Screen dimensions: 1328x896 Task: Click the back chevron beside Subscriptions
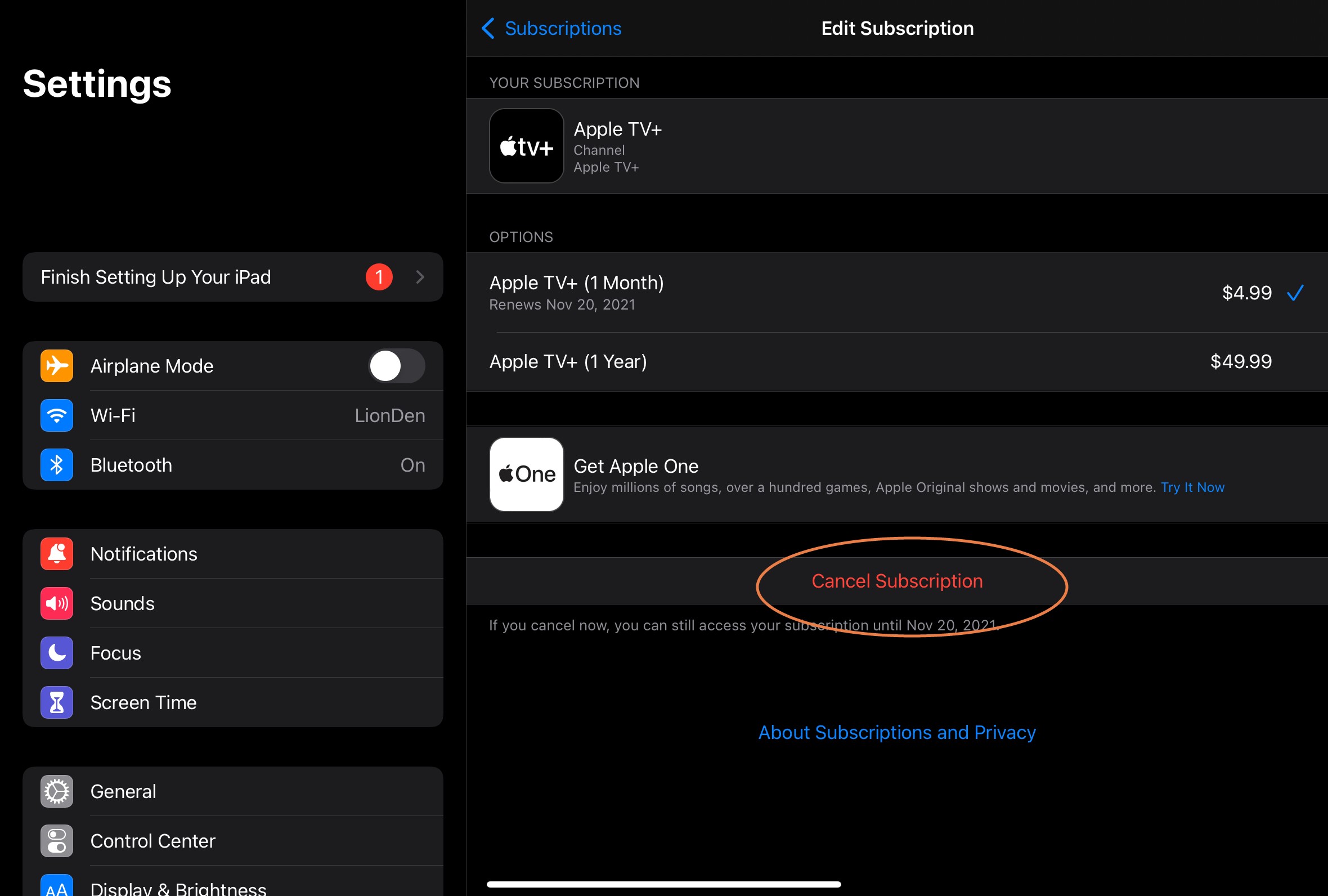pyautogui.click(x=488, y=28)
